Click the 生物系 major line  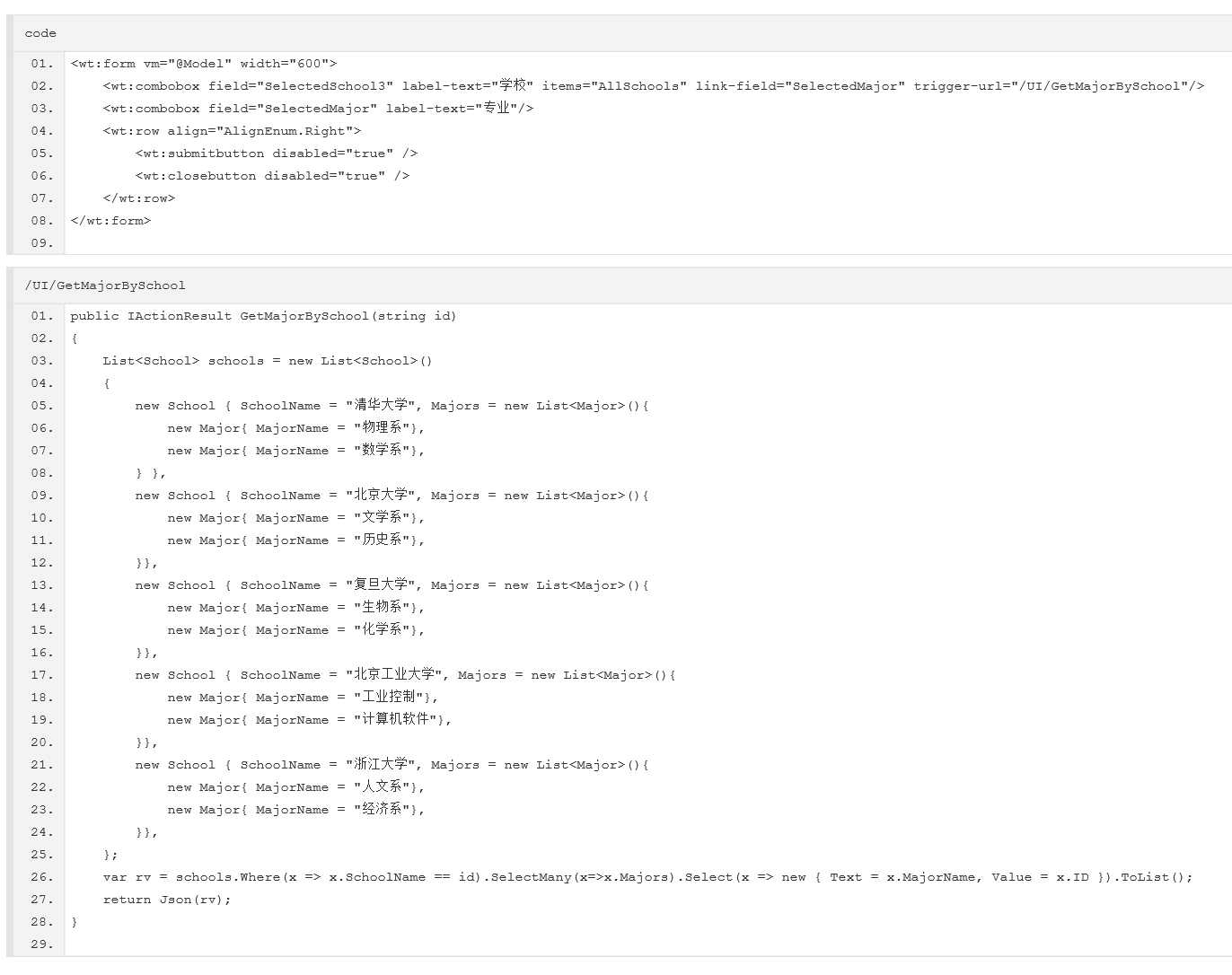pyautogui.click(x=295, y=608)
